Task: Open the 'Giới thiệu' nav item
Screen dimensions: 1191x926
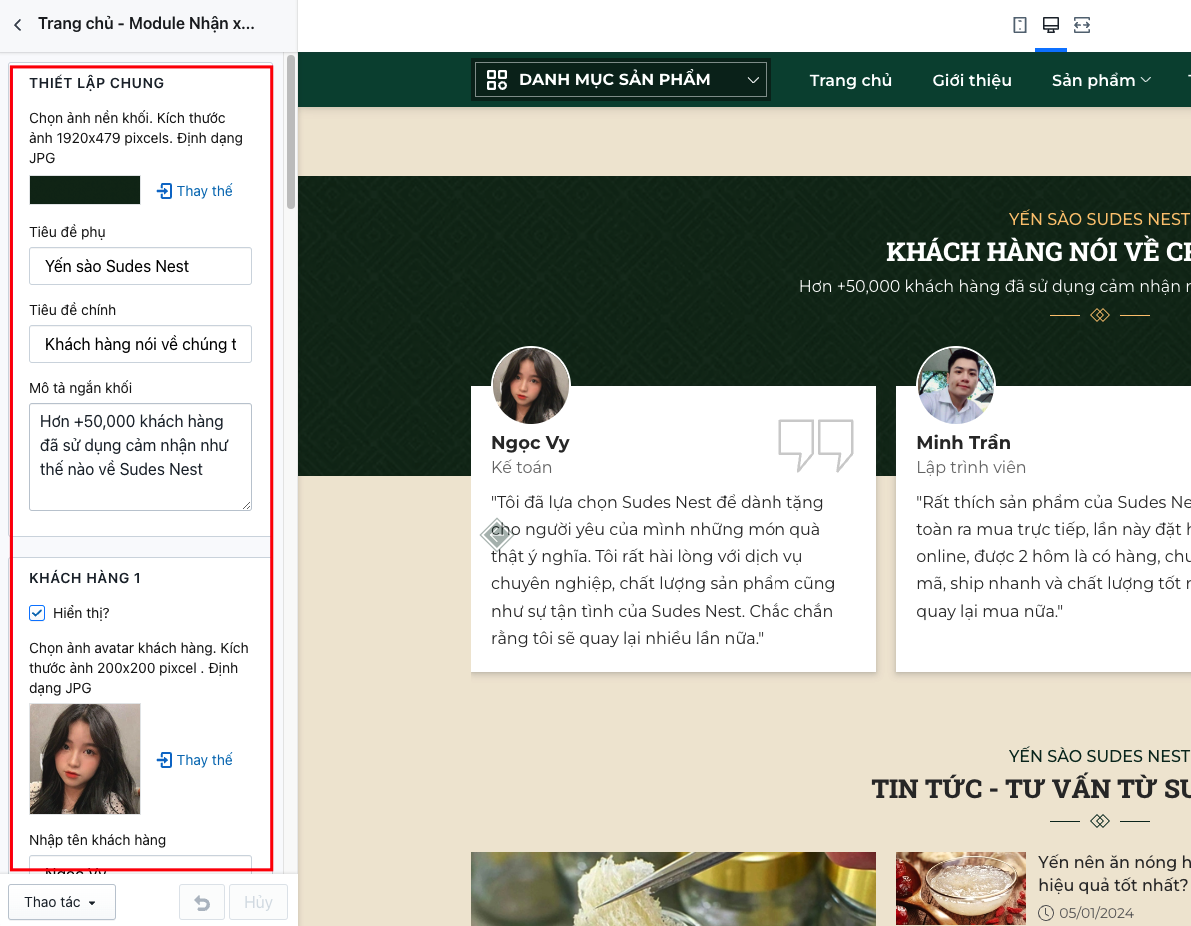Action: click(972, 81)
